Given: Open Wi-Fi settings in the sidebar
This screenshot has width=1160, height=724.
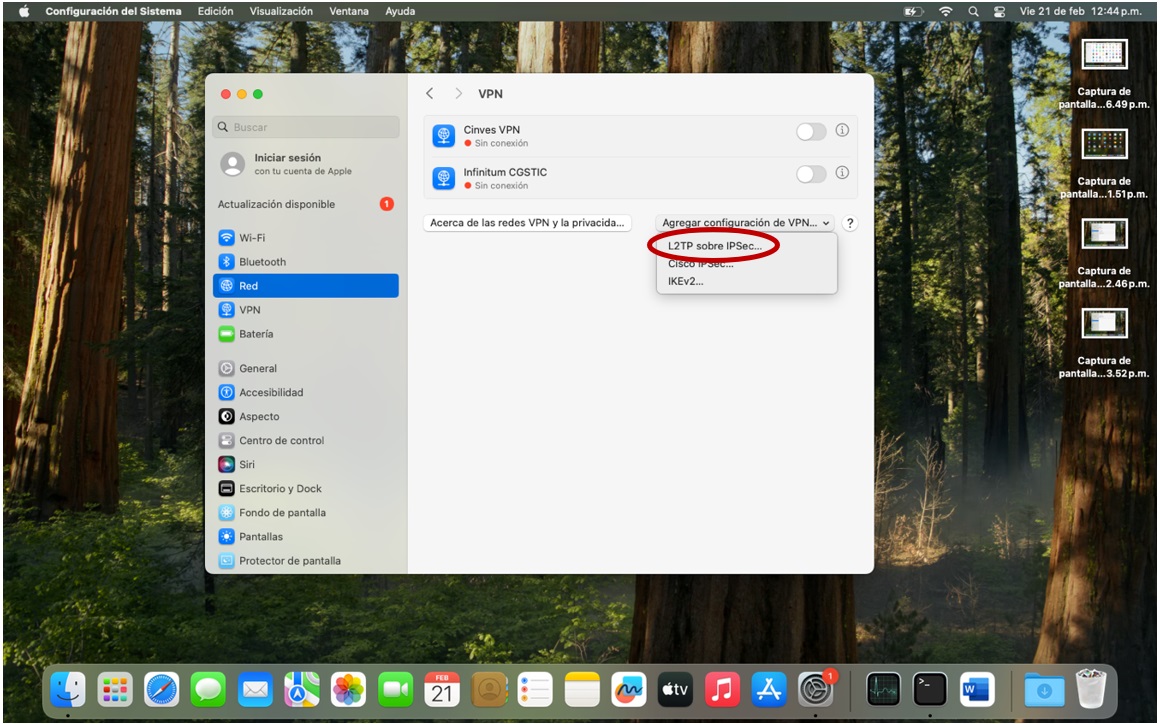Looking at the screenshot, I should coord(251,238).
